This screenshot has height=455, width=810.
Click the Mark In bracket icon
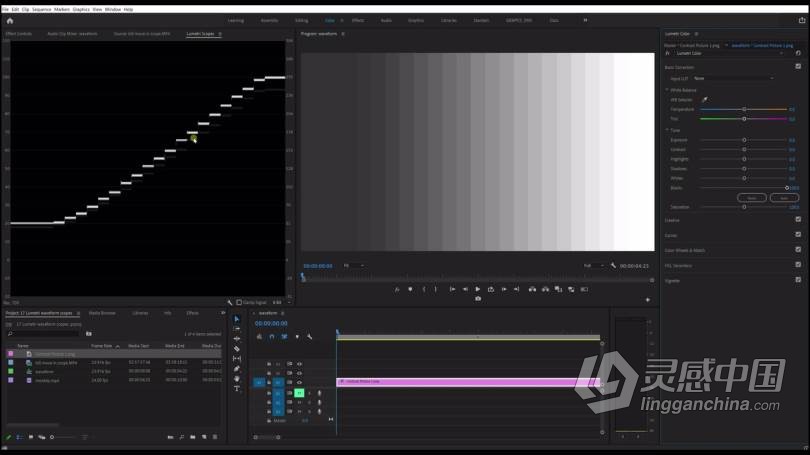click(424, 289)
